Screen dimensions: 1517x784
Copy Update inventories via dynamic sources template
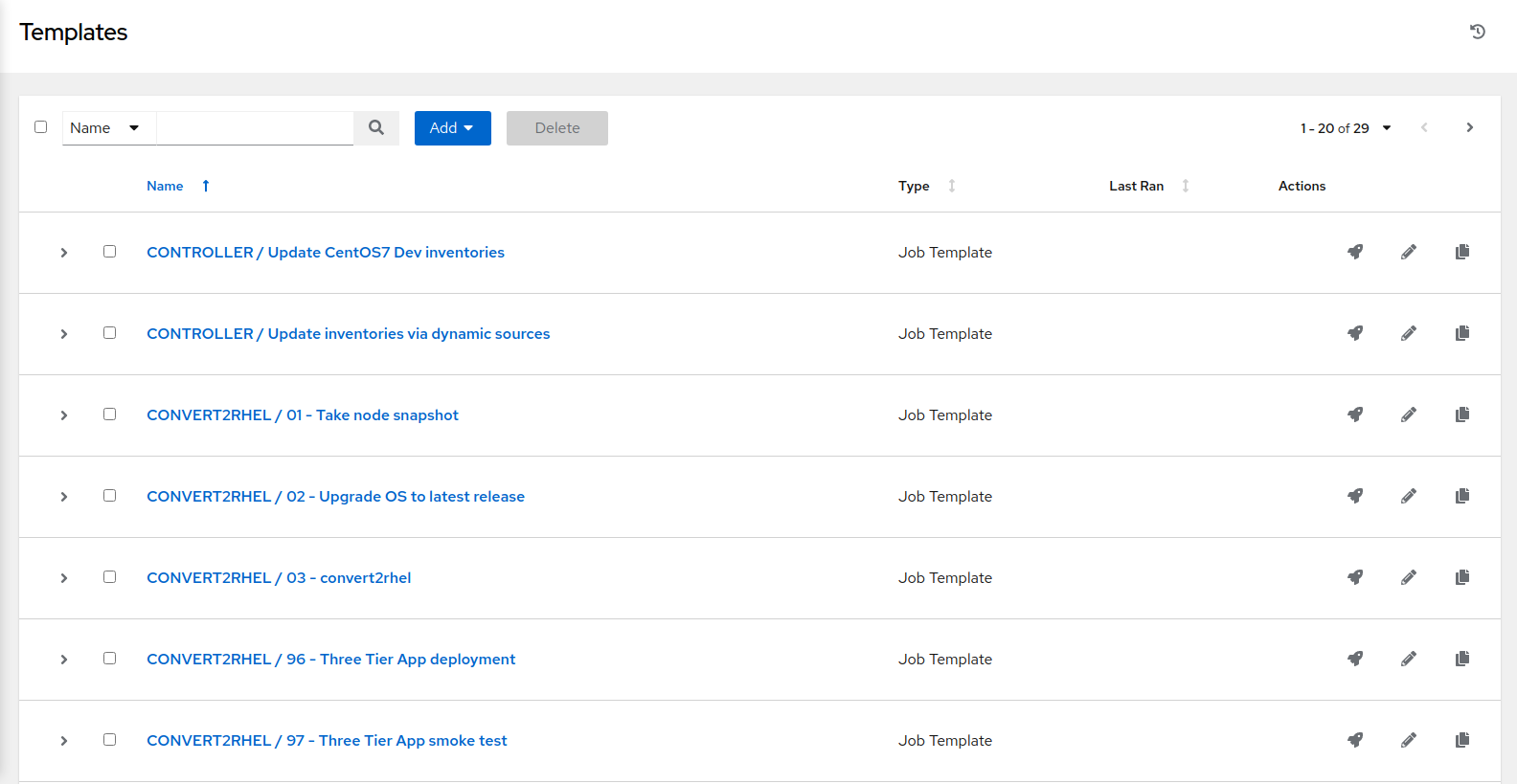1462,333
